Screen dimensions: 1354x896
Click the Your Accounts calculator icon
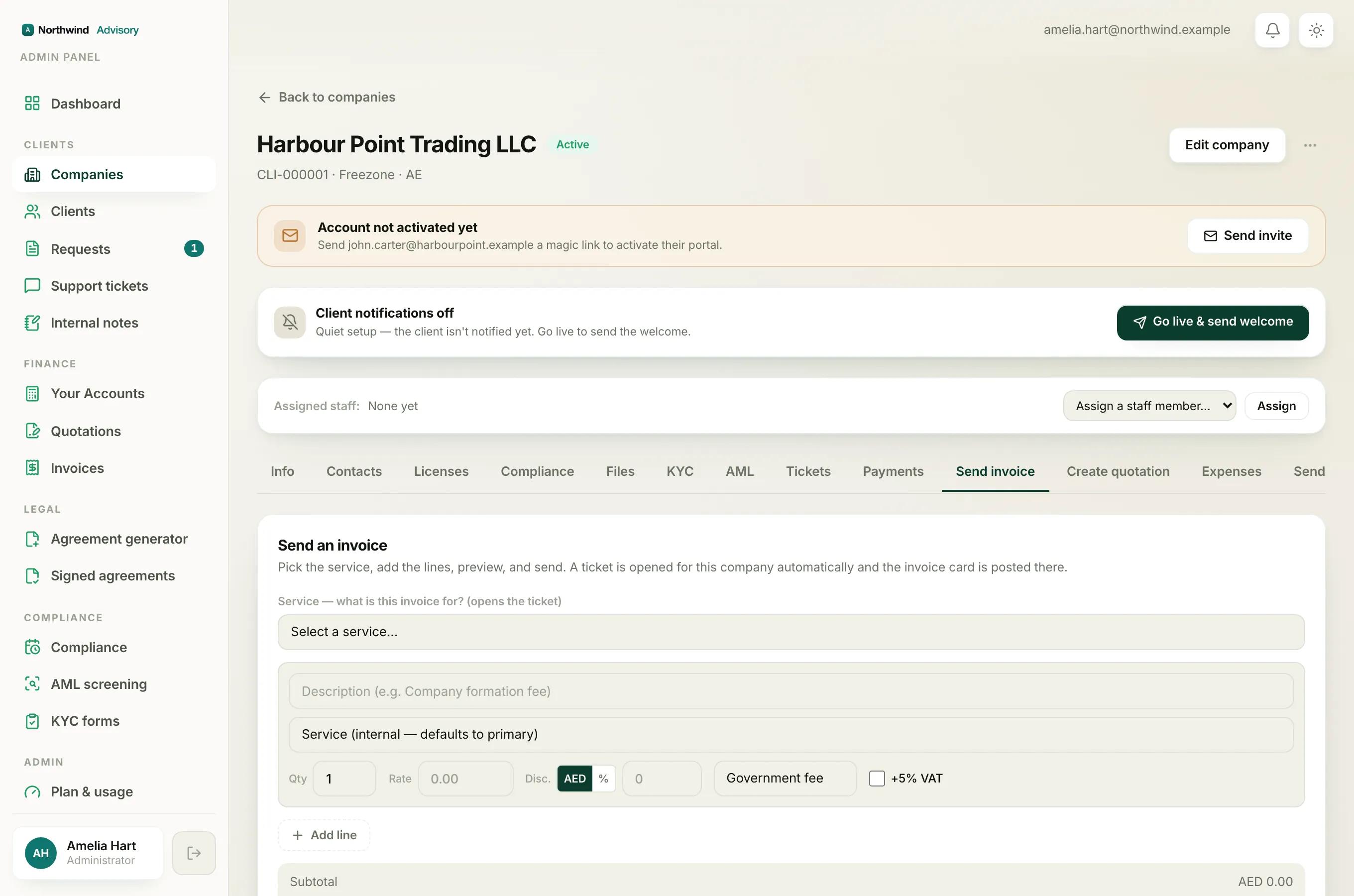32,394
